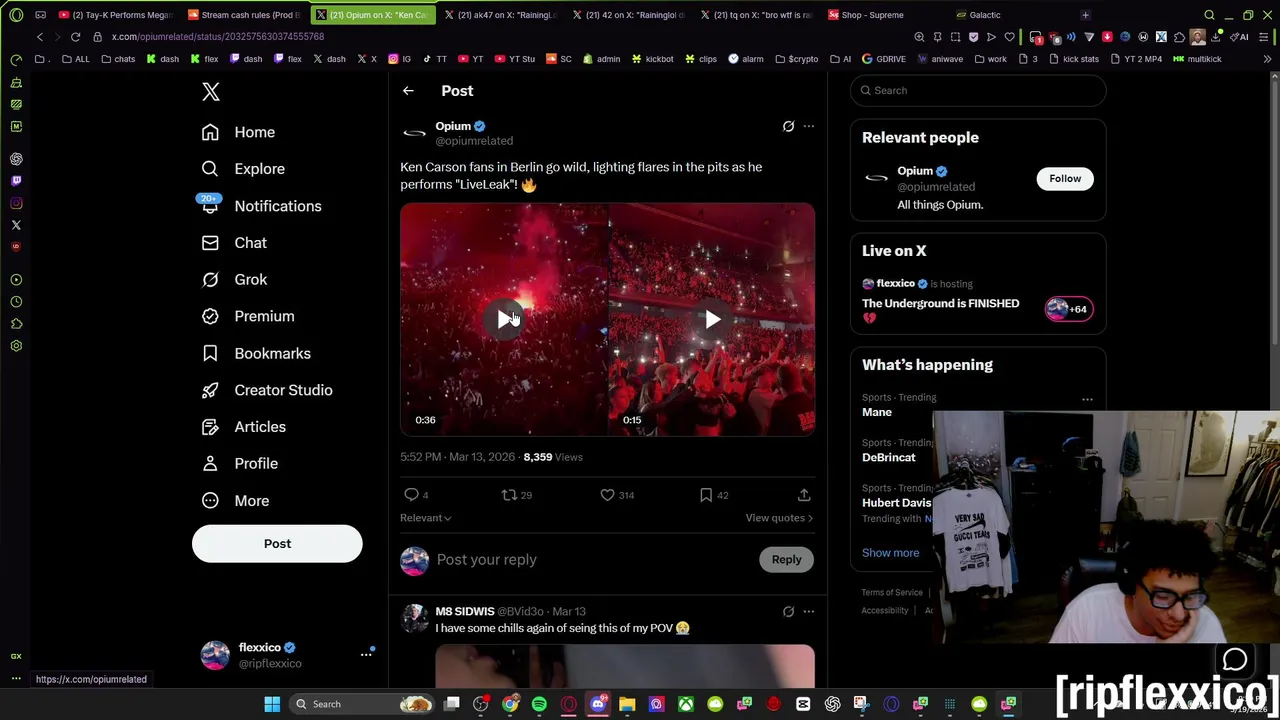The width and height of the screenshot is (1280, 720).
Task: Open the M8 SIDWIS reply video thumbnail
Action: 625,667
